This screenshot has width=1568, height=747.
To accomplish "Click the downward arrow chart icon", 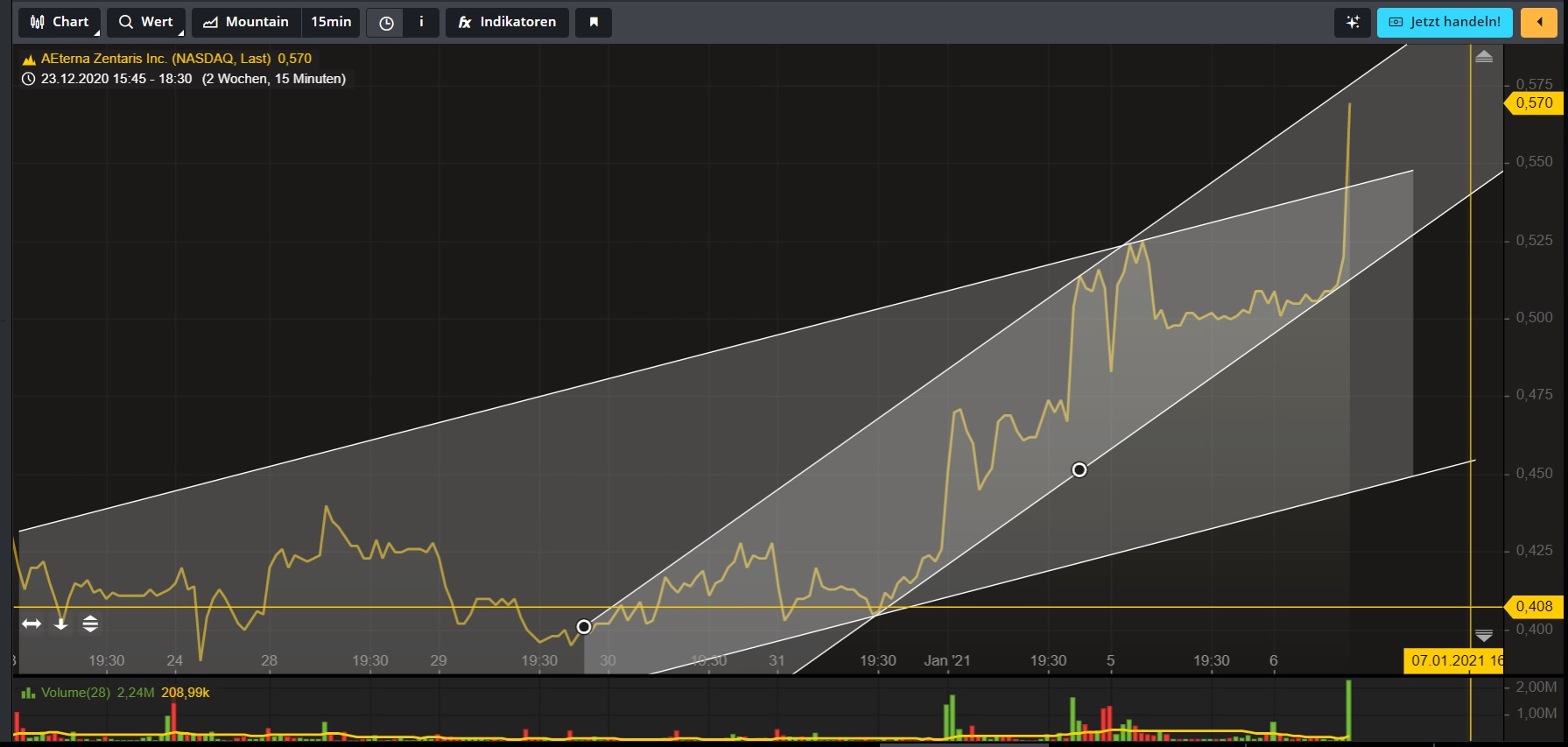I will (61, 624).
